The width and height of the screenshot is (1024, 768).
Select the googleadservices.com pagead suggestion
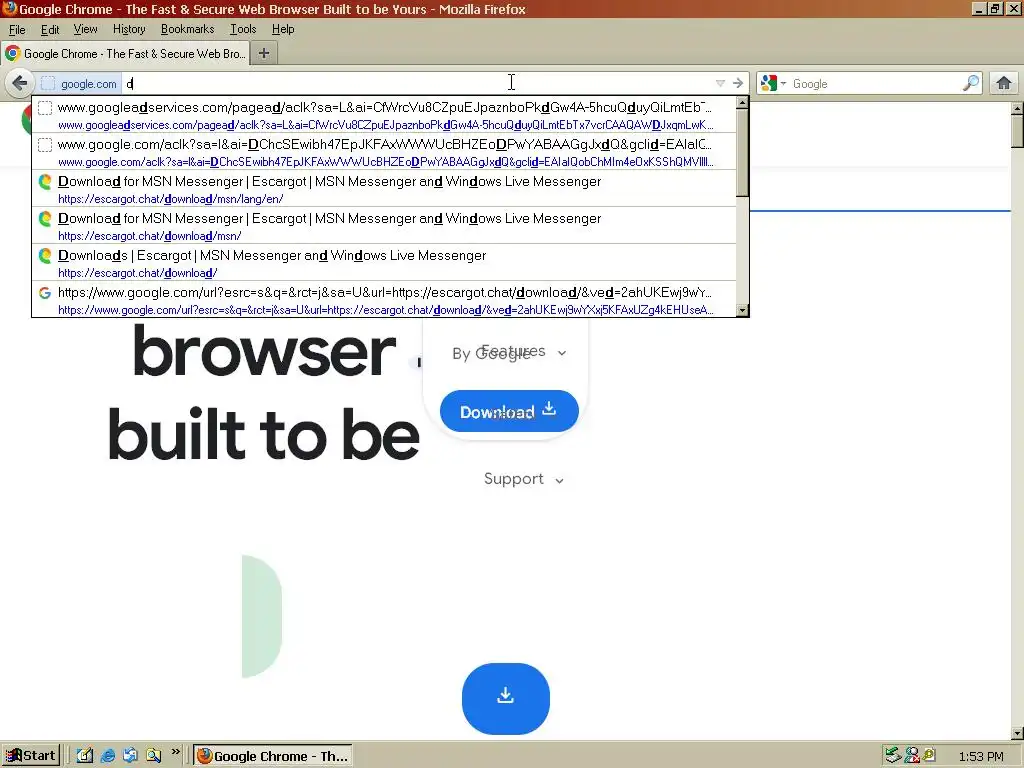[384, 115]
